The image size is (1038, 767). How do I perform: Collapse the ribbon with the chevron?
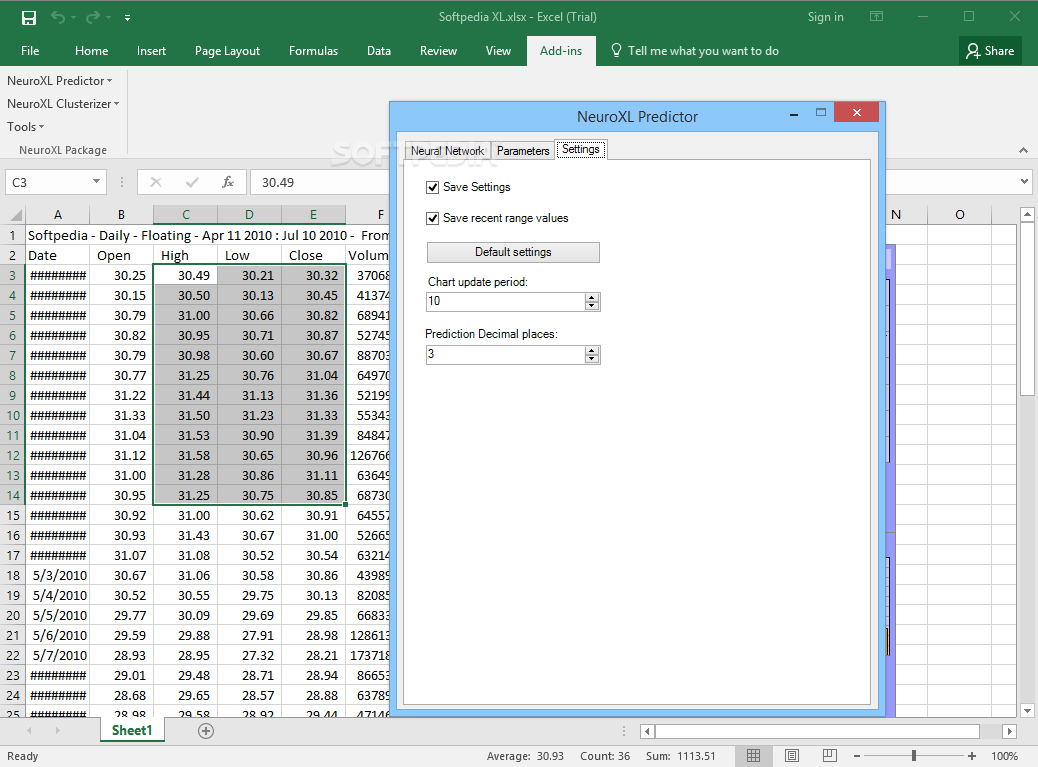click(x=1023, y=151)
